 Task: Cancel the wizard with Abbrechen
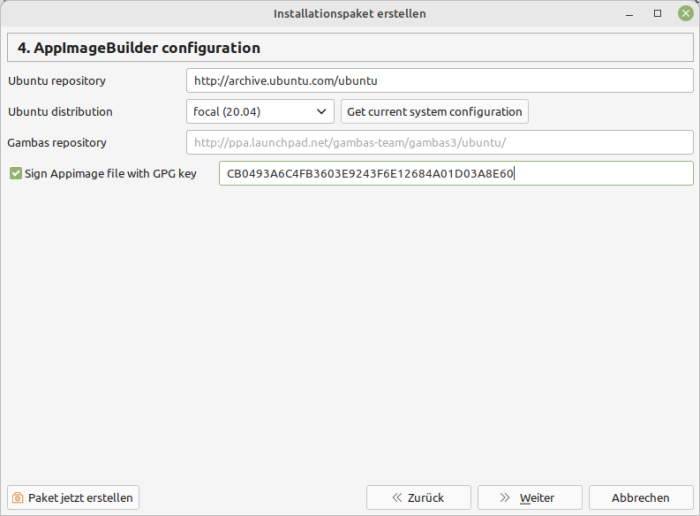(x=640, y=497)
